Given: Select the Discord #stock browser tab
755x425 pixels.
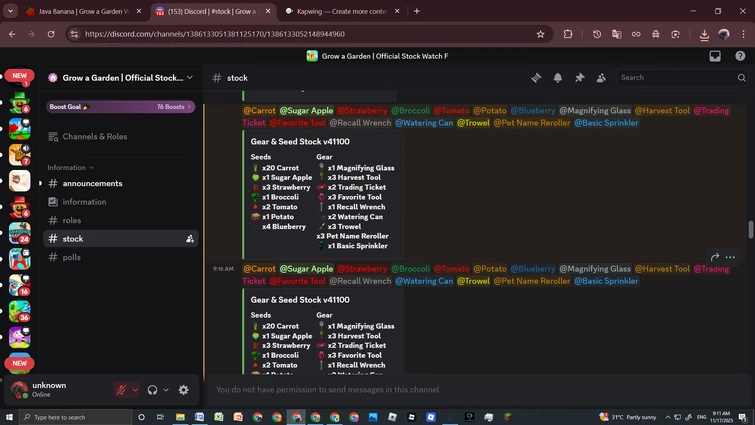Looking at the screenshot, I should coord(213,11).
